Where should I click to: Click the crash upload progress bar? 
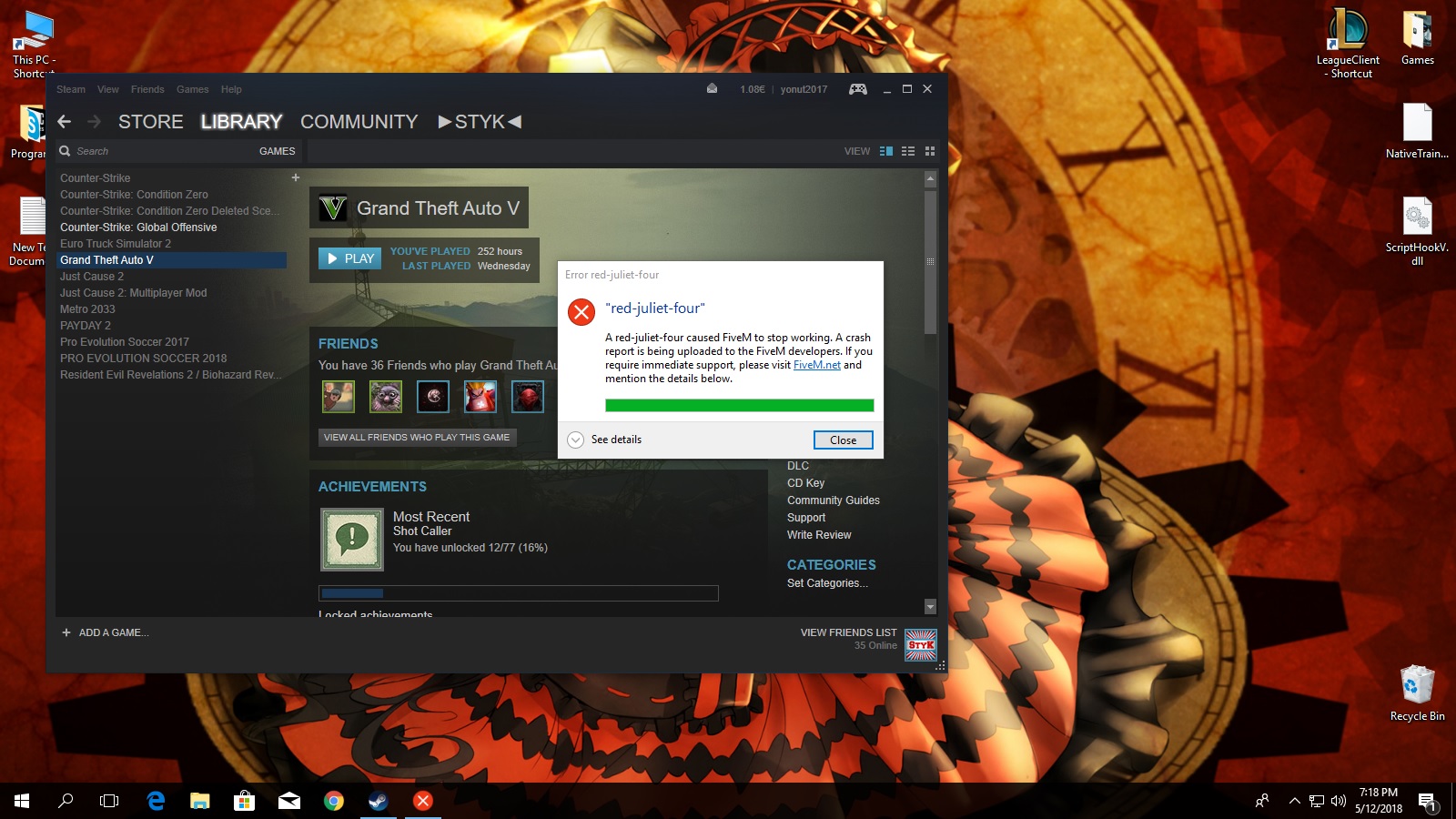point(739,406)
